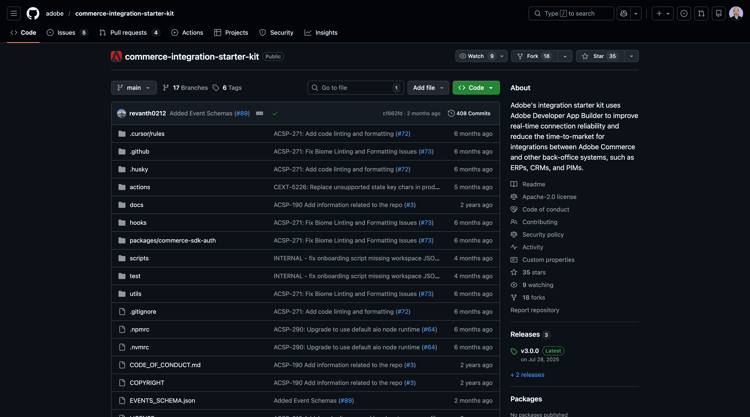
Task: Expand the Star lists dropdown arrow
Action: coord(631,56)
